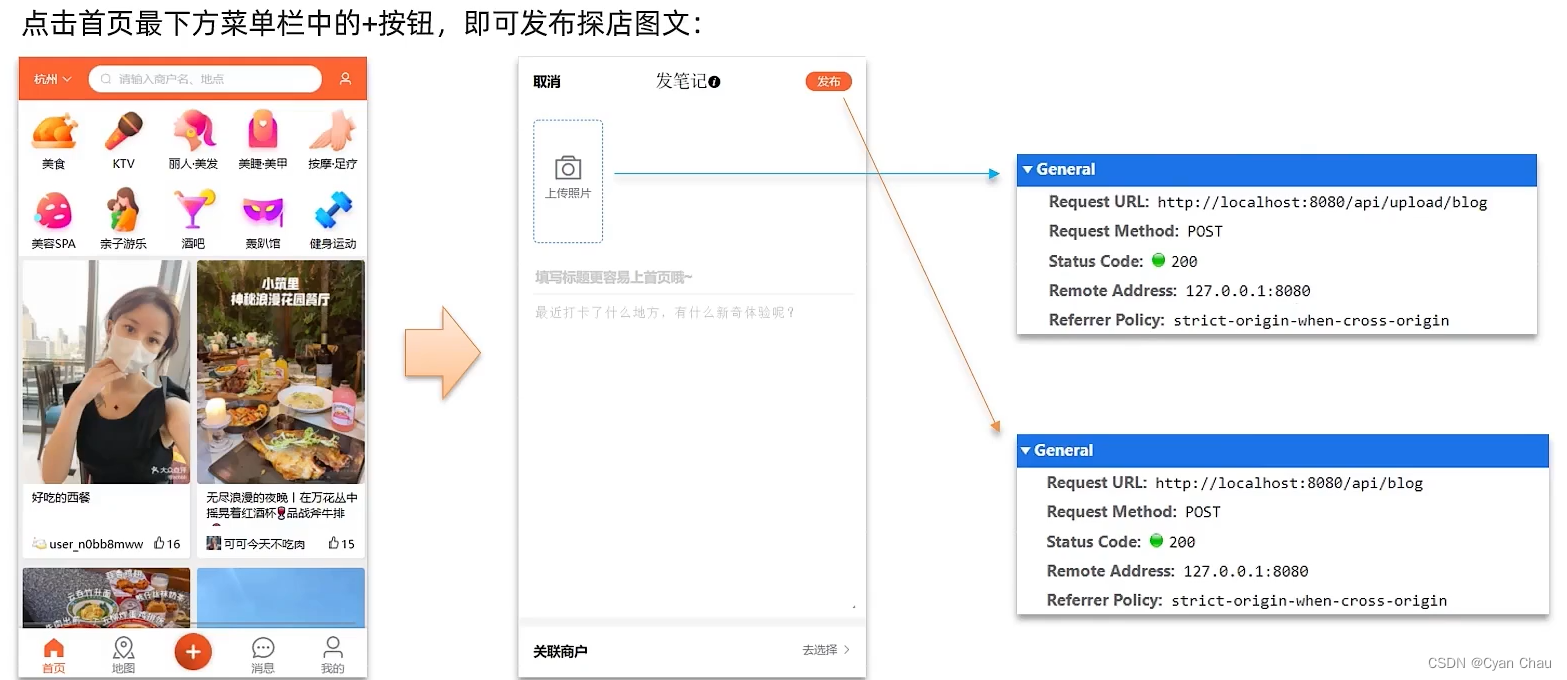The height and width of the screenshot is (680, 1567).
Task: Open the 我的 profile tab
Action: click(x=332, y=652)
